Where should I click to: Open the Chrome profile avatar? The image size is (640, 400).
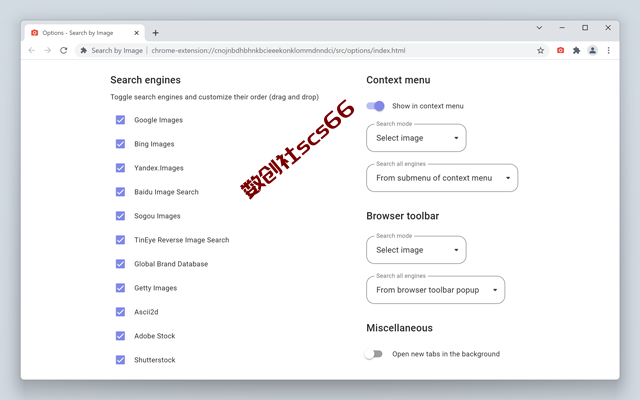tap(592, 50)
